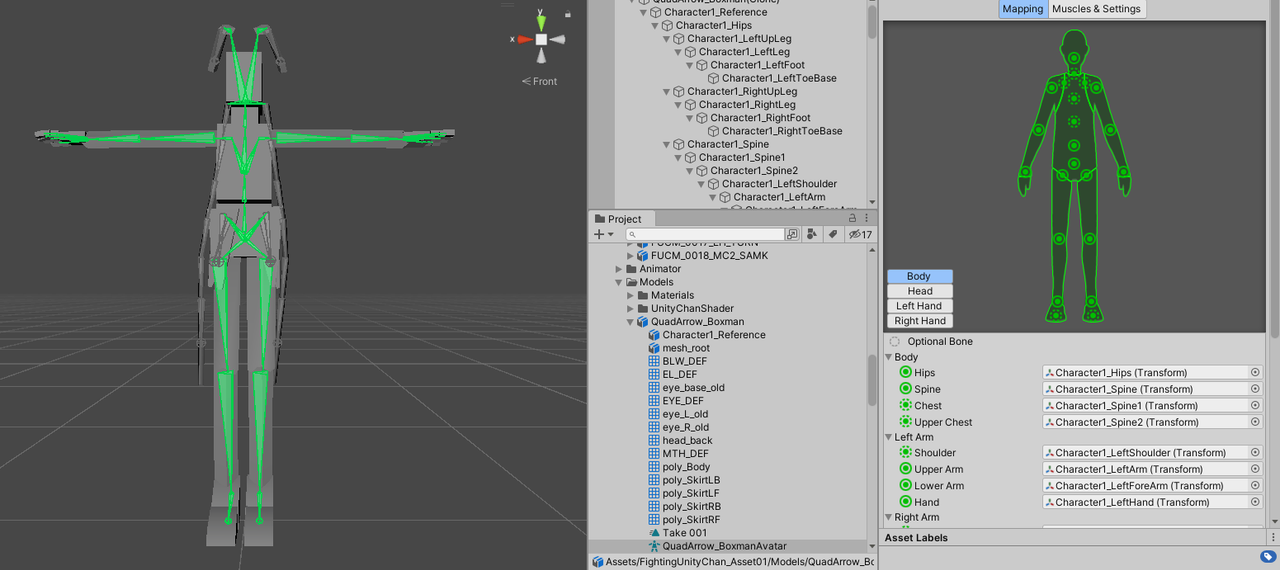Collapse the Right Arm section foldout

point(888,517)
